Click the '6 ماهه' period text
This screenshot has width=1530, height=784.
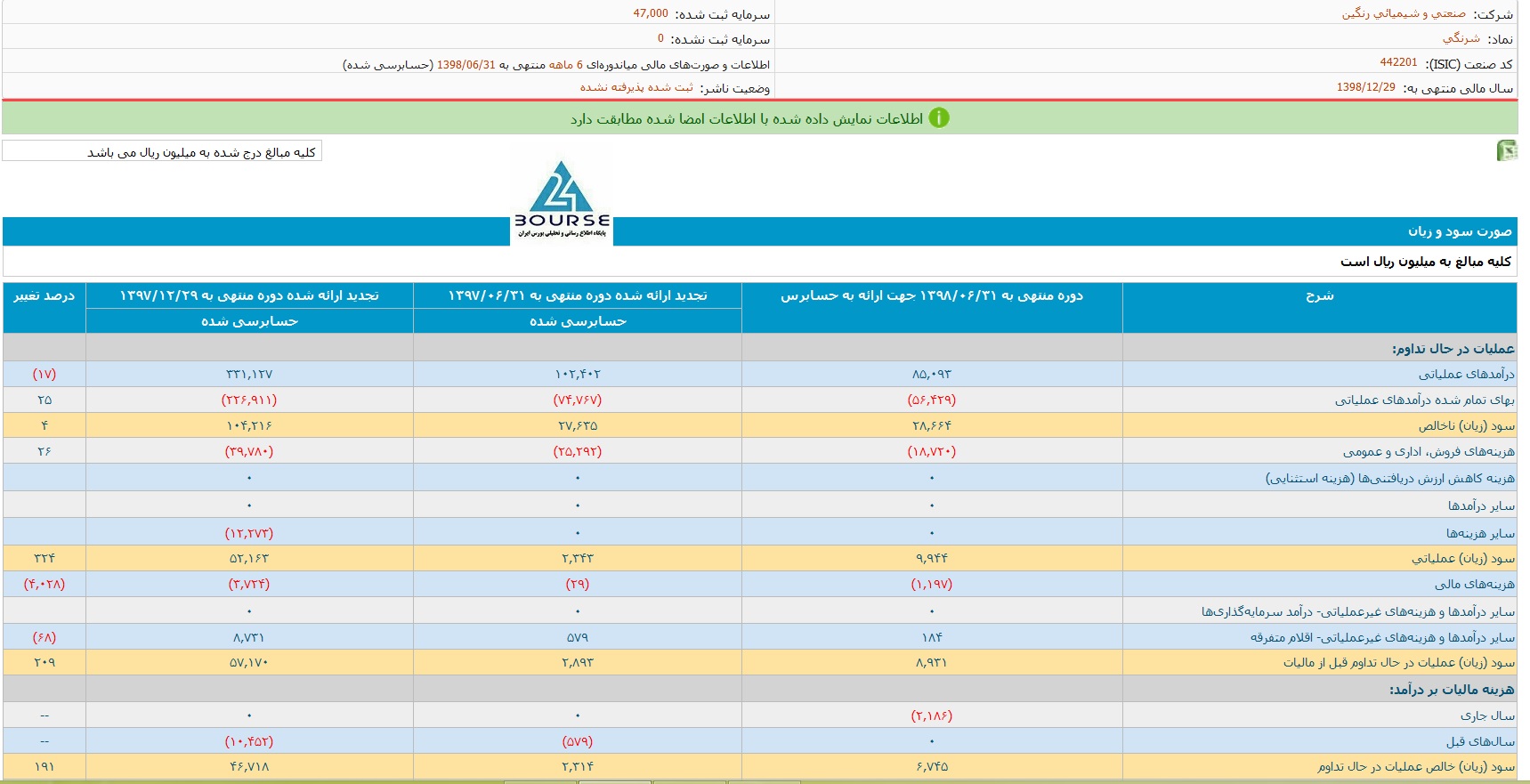tap(565, 65)
